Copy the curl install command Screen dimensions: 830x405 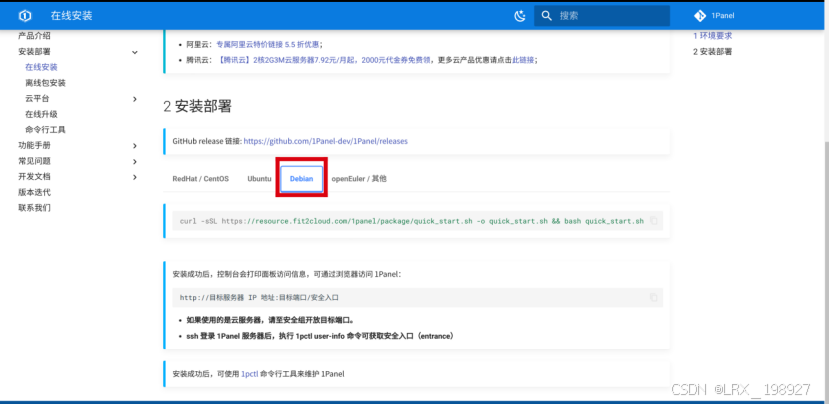(x=654, y=221)
